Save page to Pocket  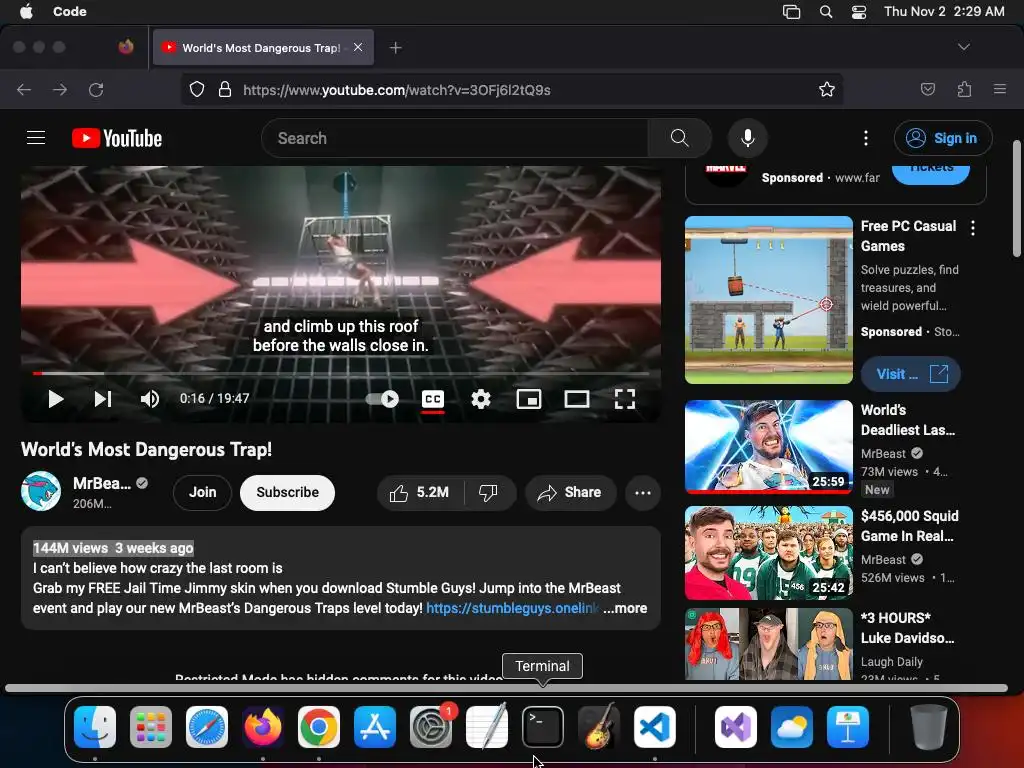927,89
